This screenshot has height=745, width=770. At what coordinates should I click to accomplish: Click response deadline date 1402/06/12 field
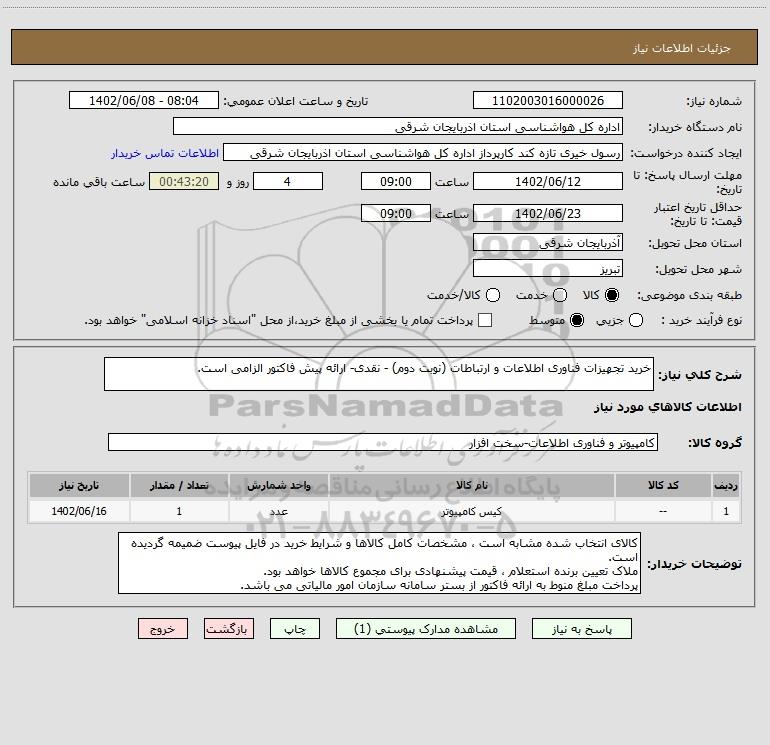tap(548, 181)
